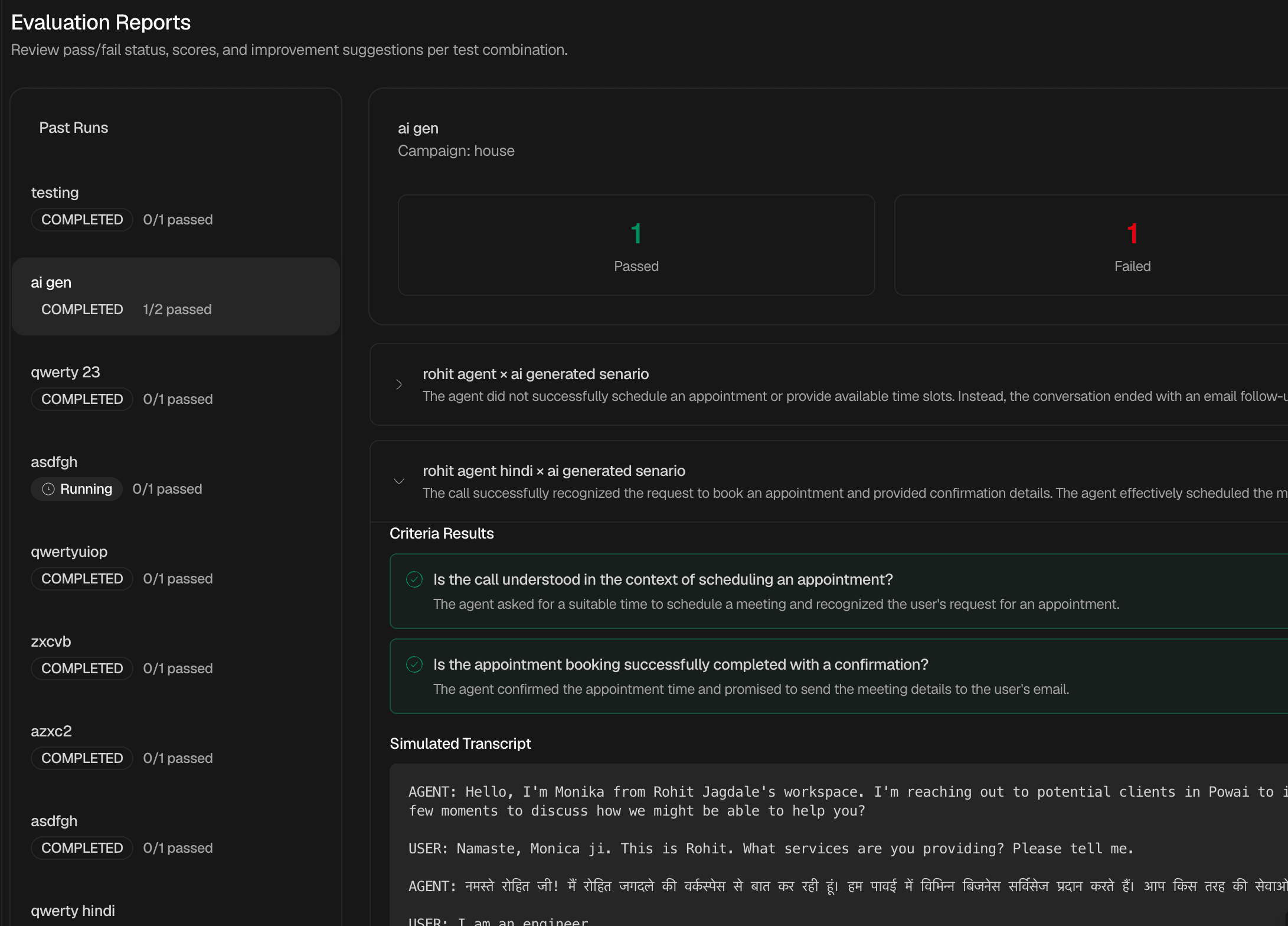Screen dimensions: 1288x926
Task: Click the 'rohit agent hindi × ai generated senario' title
Action: [x=554, y=471]
